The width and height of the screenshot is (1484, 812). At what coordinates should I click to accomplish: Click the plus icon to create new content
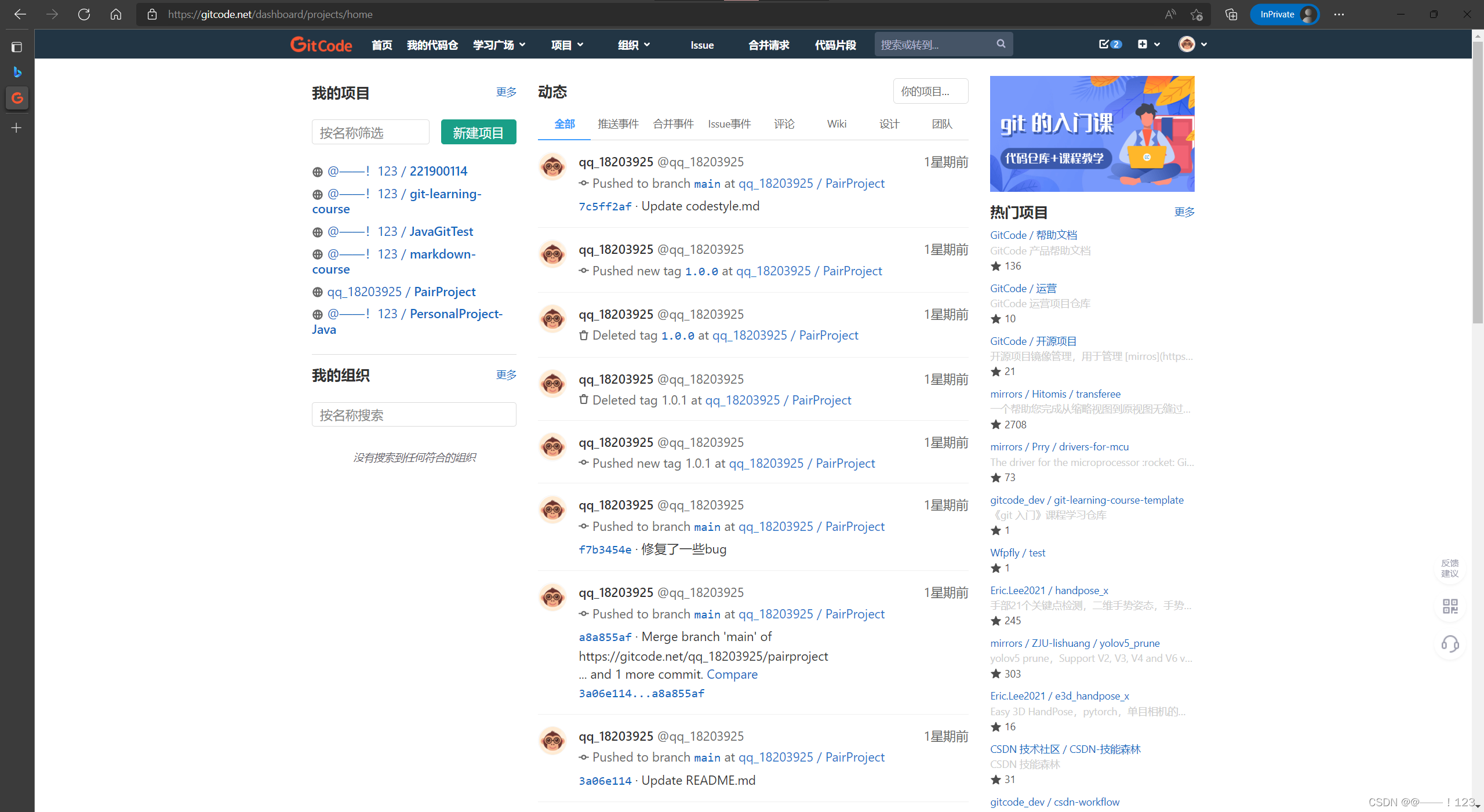coord(1141,44)
